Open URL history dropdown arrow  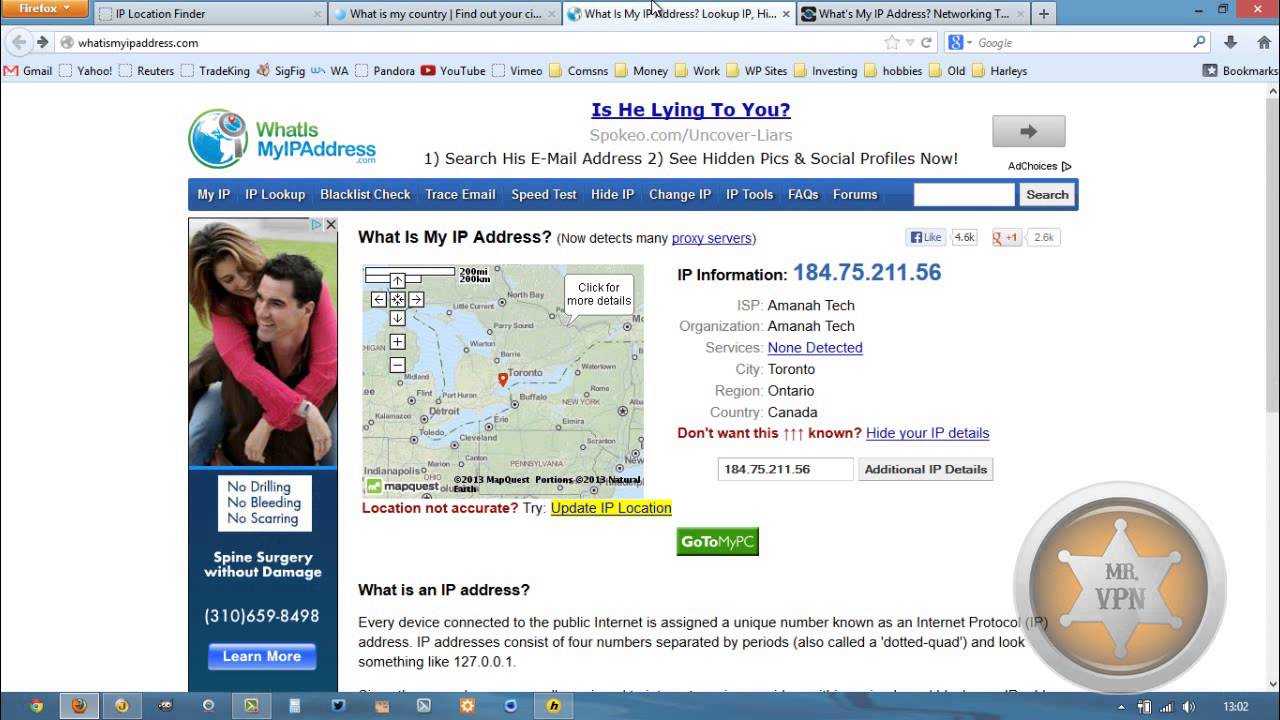pos(910,42)
